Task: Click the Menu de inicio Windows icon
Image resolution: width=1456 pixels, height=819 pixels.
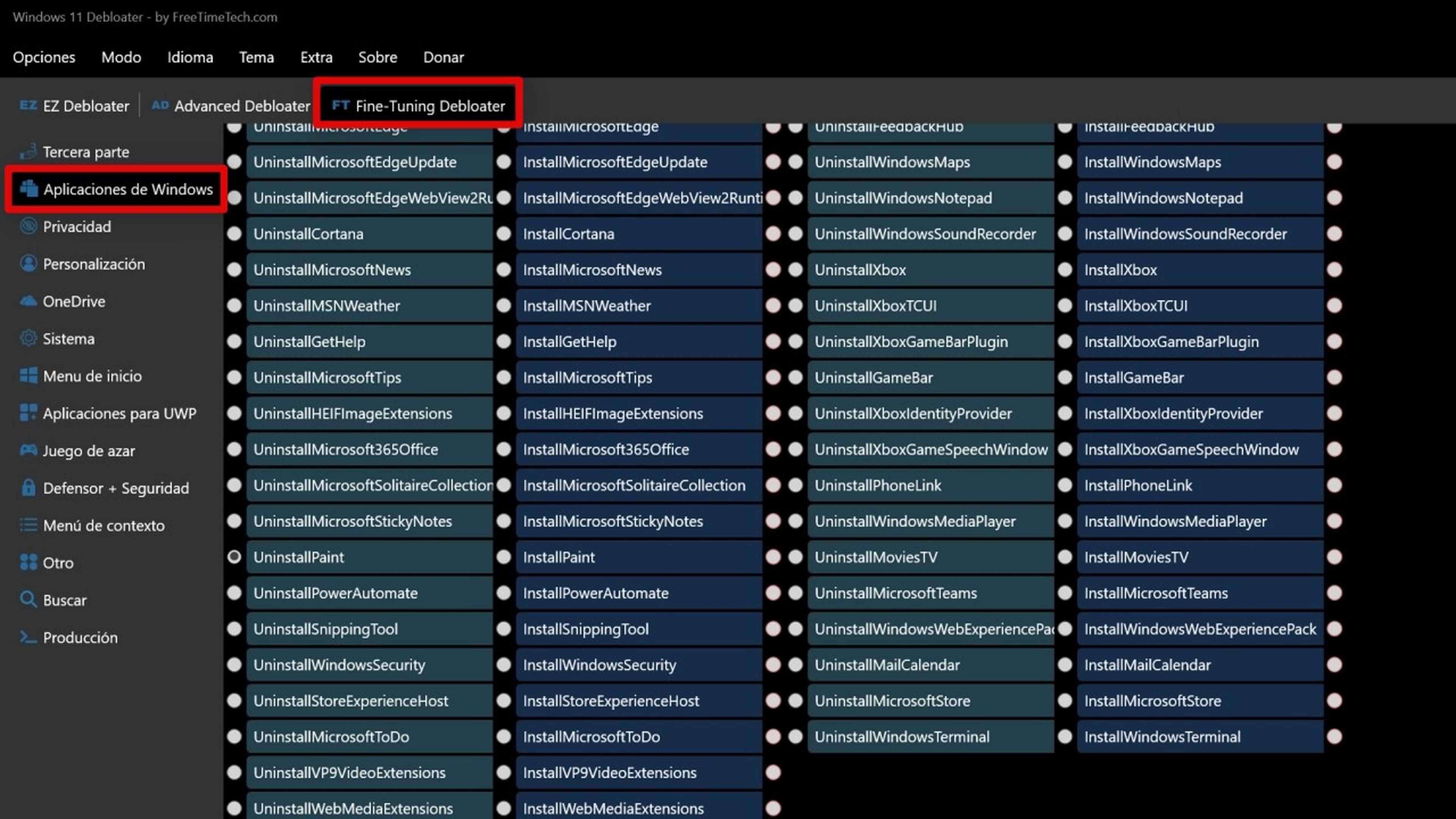Action: tap(28, 376)
